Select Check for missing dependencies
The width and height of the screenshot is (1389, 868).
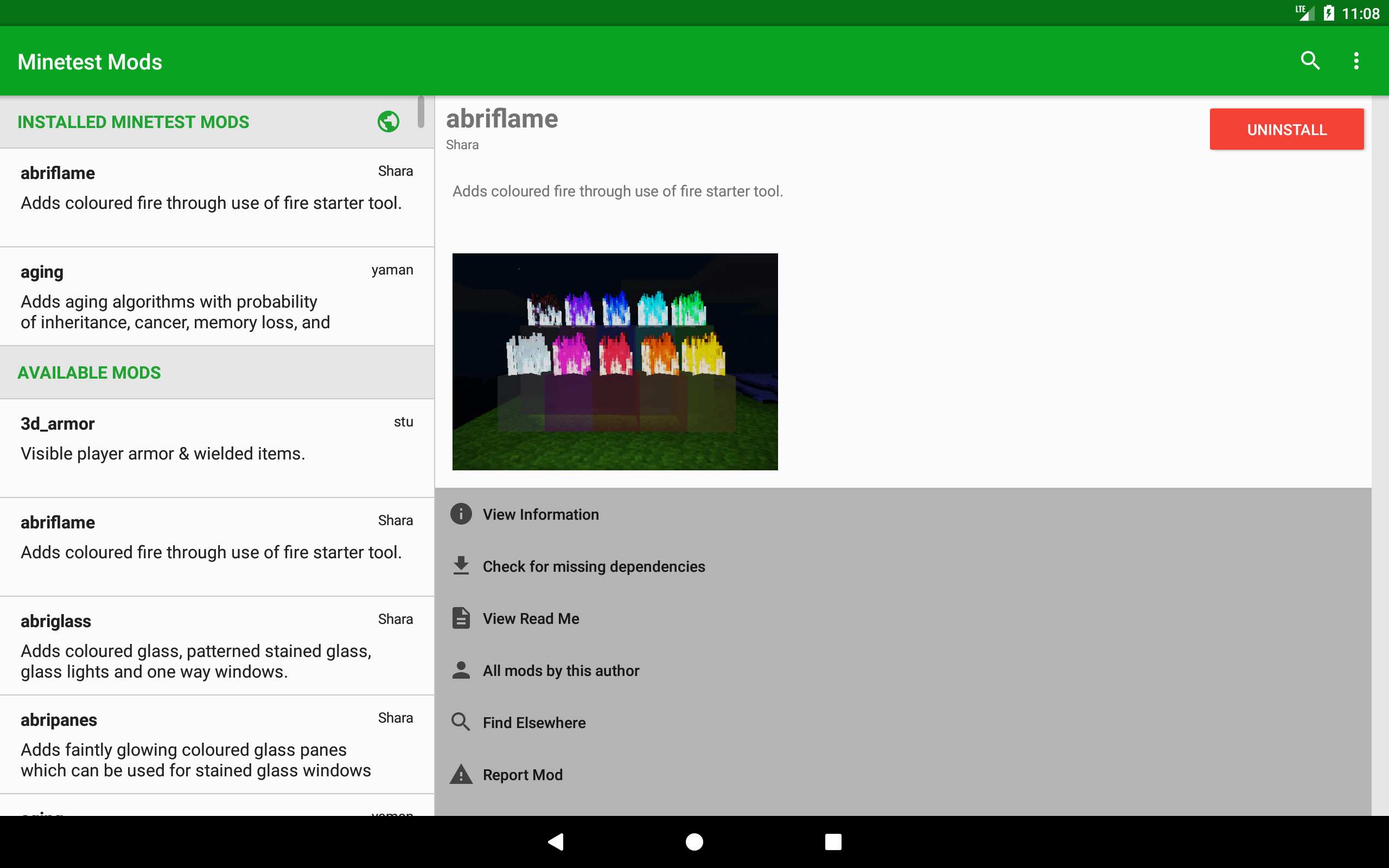point(903,566)
